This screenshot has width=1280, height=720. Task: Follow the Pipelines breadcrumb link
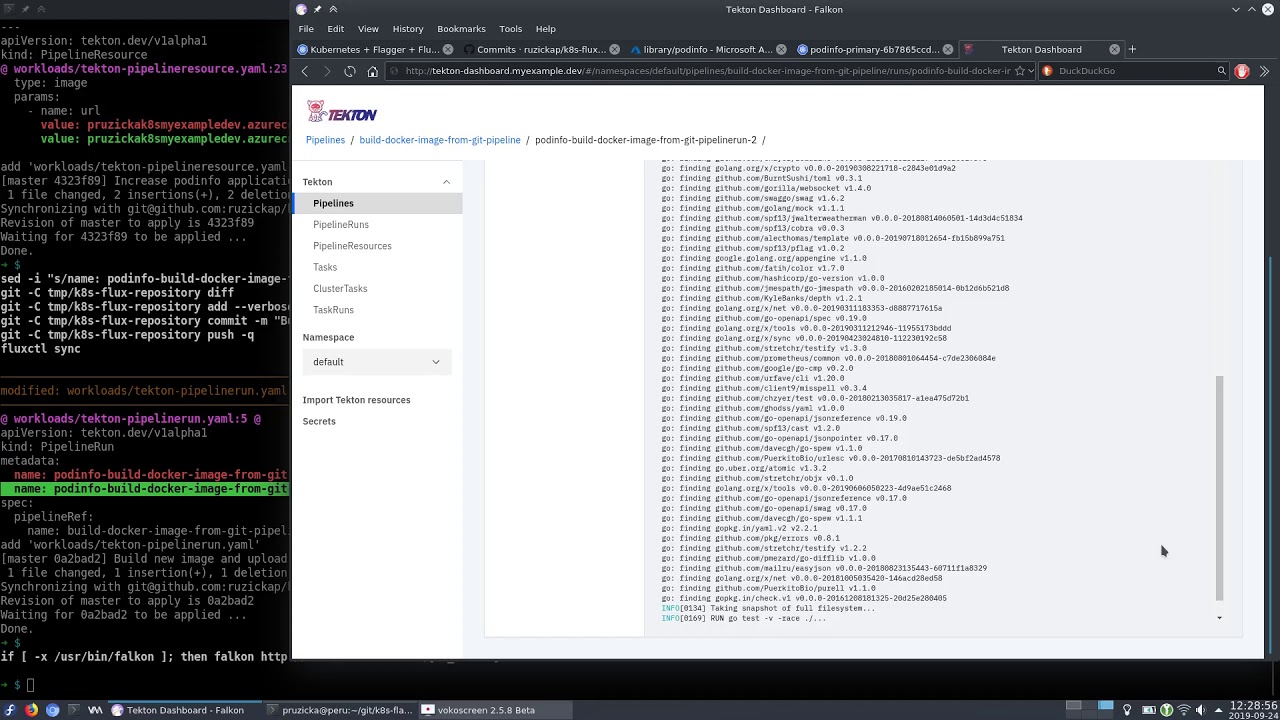tap(325, 140)
